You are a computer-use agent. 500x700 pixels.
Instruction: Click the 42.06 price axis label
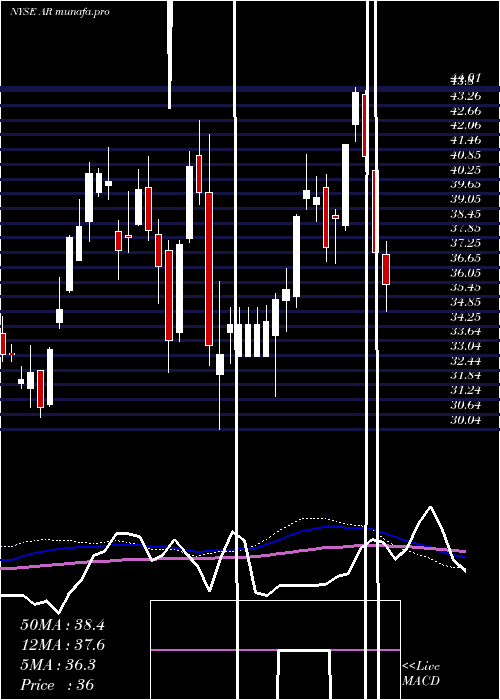(x=466, y=125)
